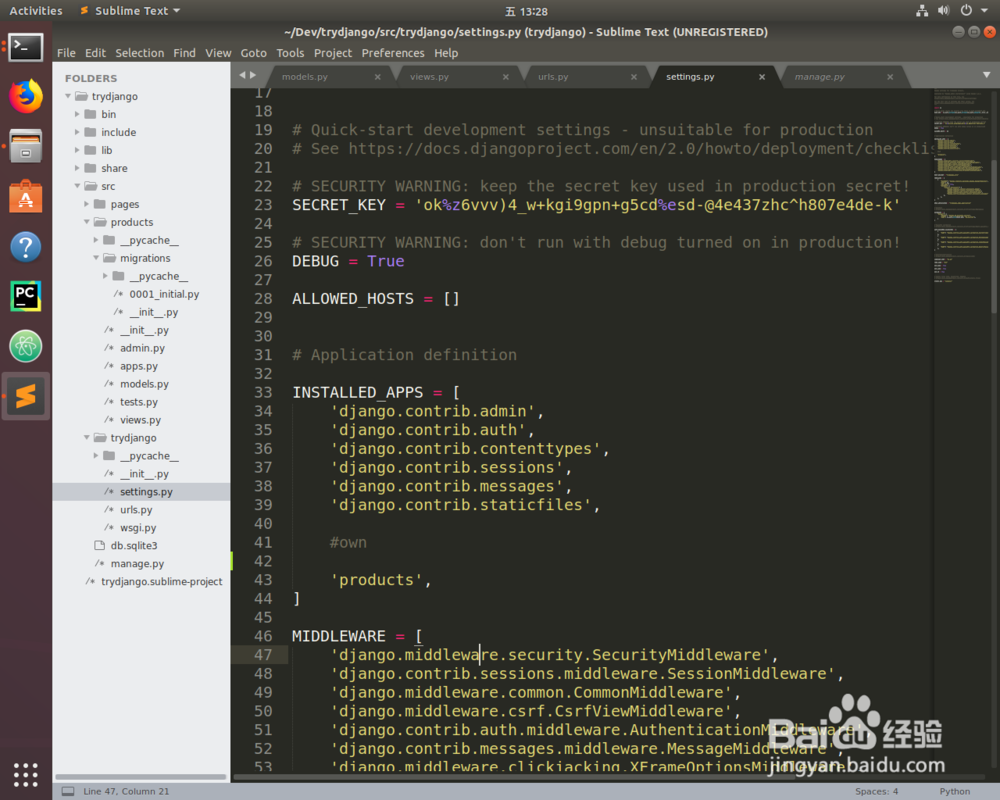The height and width of the screenshot is (800, 1000).
Task: Open the network status icon
Action: (x=922, y=11)
